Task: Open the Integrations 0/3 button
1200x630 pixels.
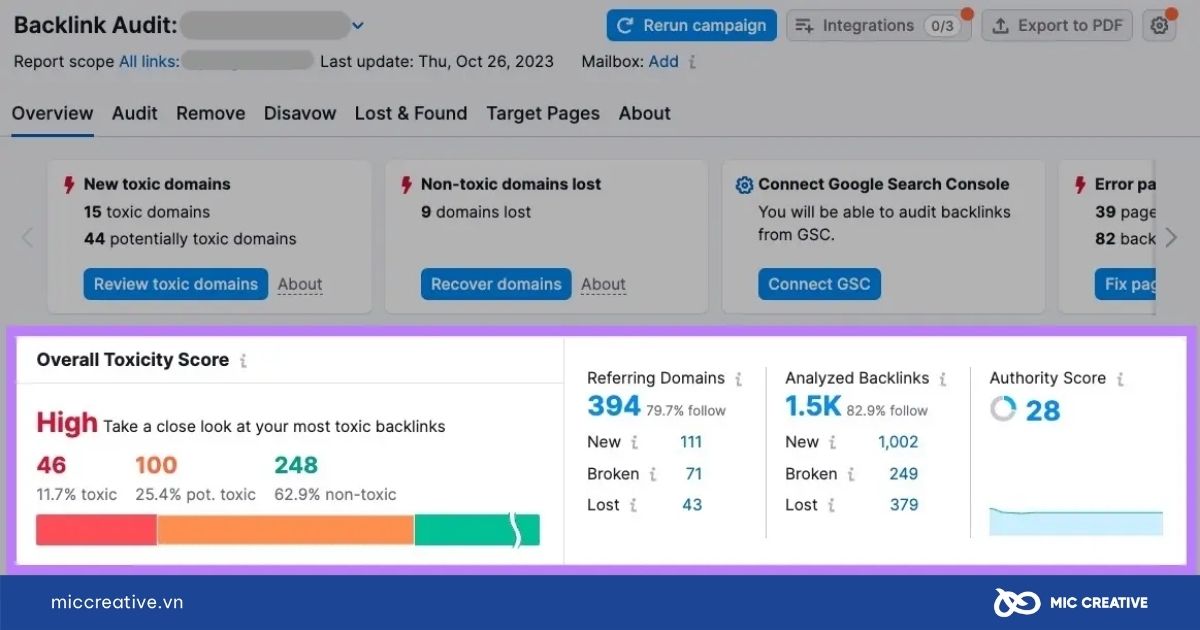Action: [878, 26]
